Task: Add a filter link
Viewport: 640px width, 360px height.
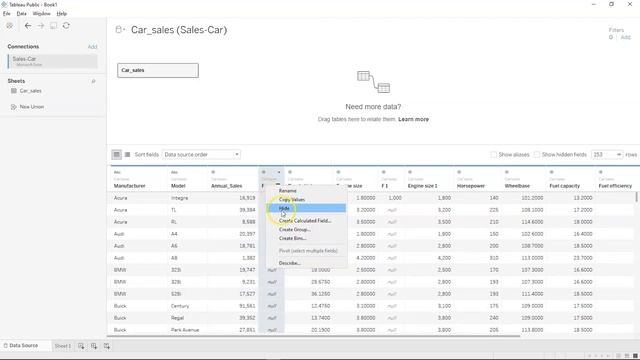Action: tap(625, 37)
